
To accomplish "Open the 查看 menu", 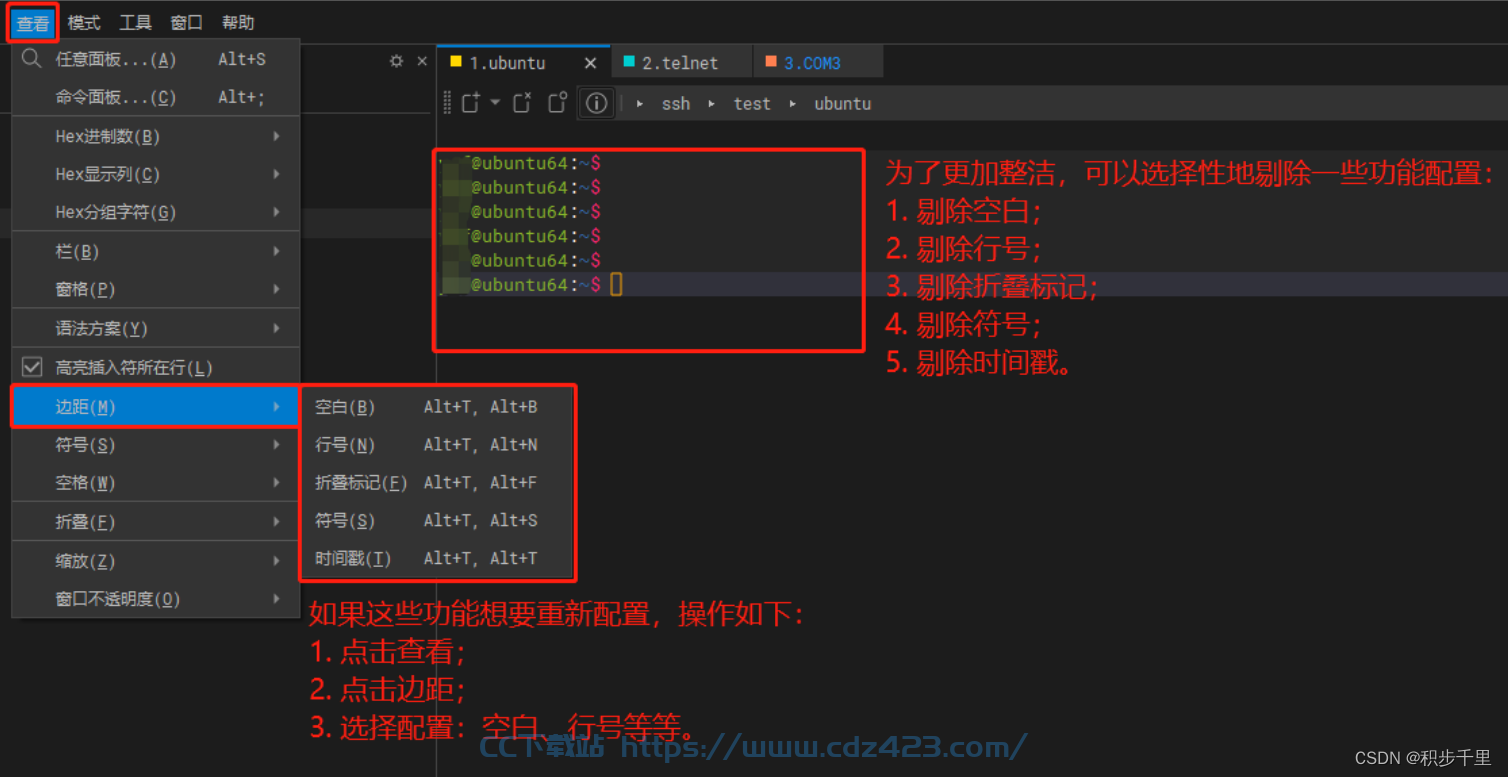I will coord(33,22).
